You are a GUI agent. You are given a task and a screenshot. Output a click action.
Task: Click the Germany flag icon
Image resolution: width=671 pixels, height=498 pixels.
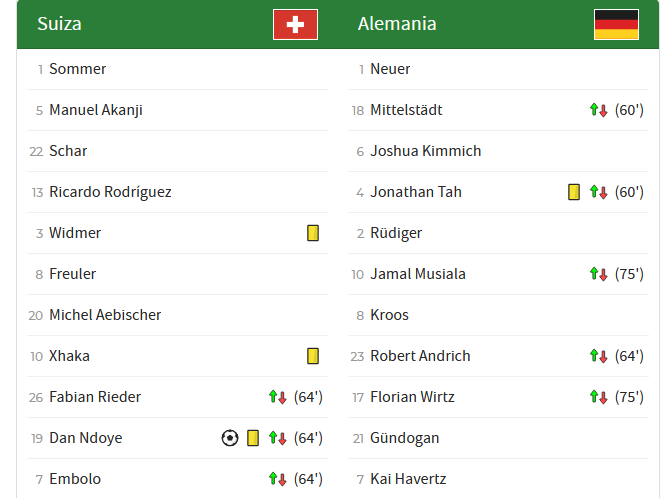(x=616, y=24)
